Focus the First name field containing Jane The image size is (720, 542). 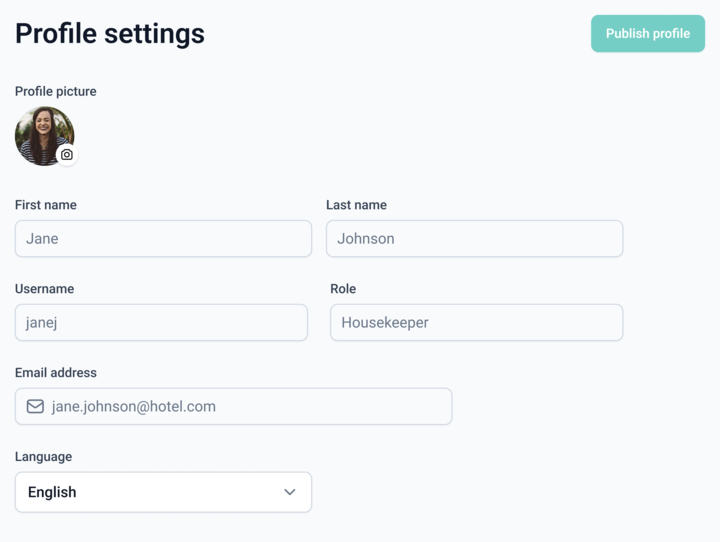[163, 239]
